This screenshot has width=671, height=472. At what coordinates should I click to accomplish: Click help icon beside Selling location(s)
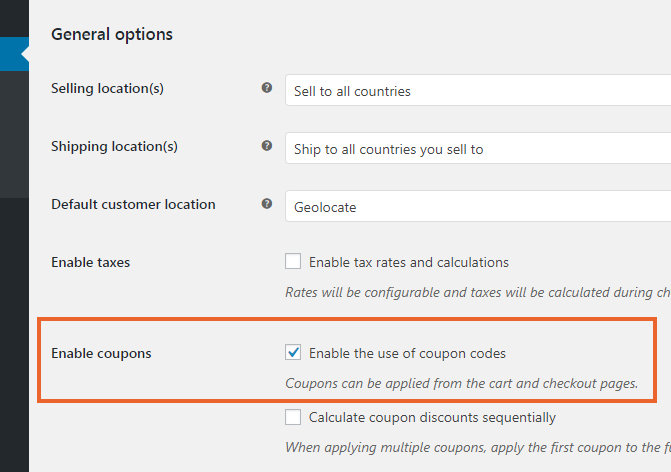[x=267, y=88]
